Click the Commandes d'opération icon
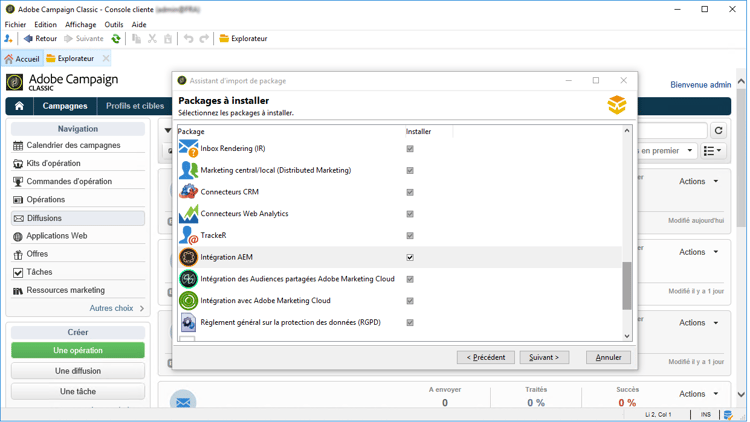This screenshot has width=750, height=422. (x=18, y=182)
